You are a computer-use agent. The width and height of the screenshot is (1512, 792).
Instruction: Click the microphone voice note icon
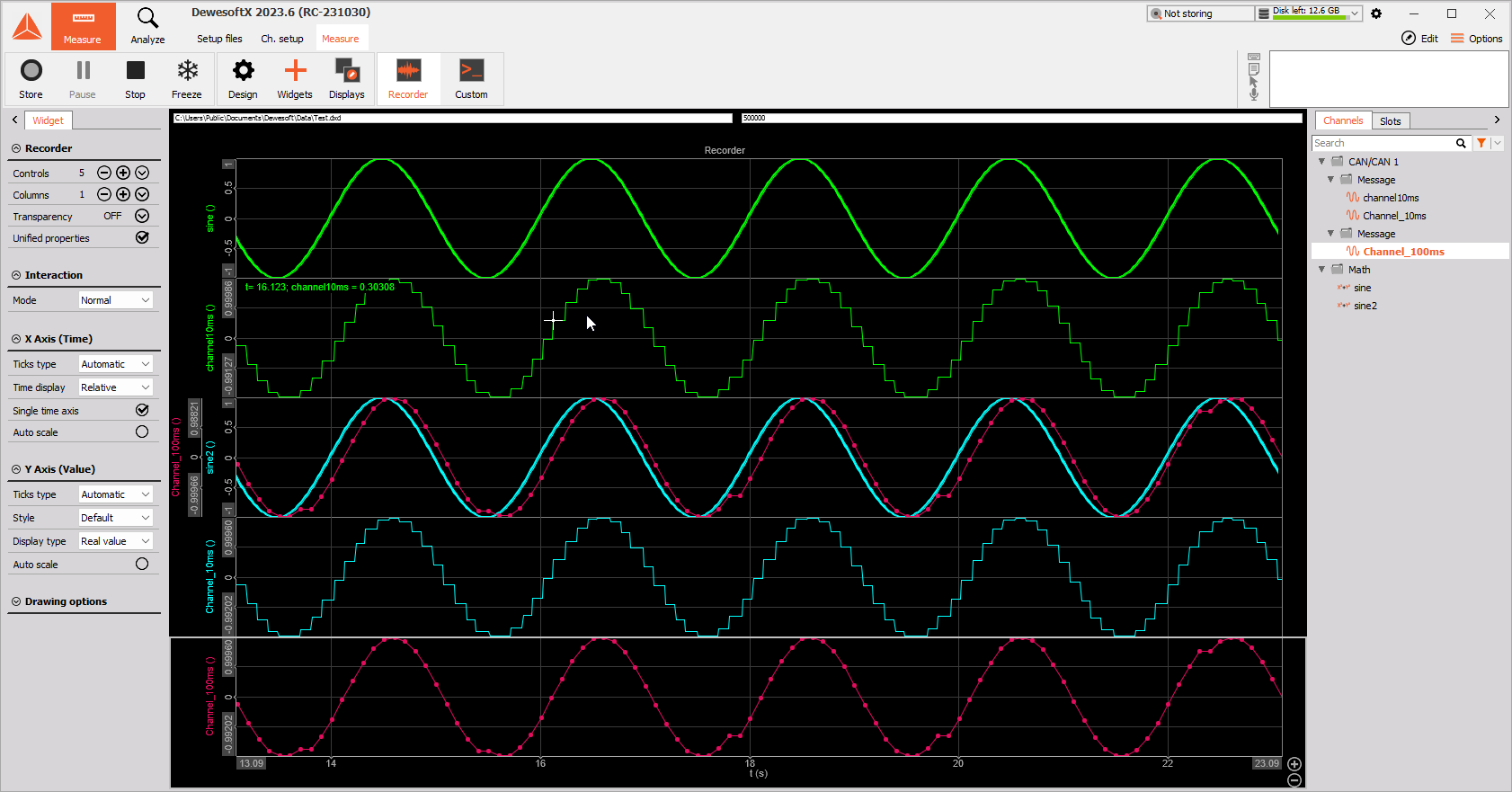(1254, 93)
